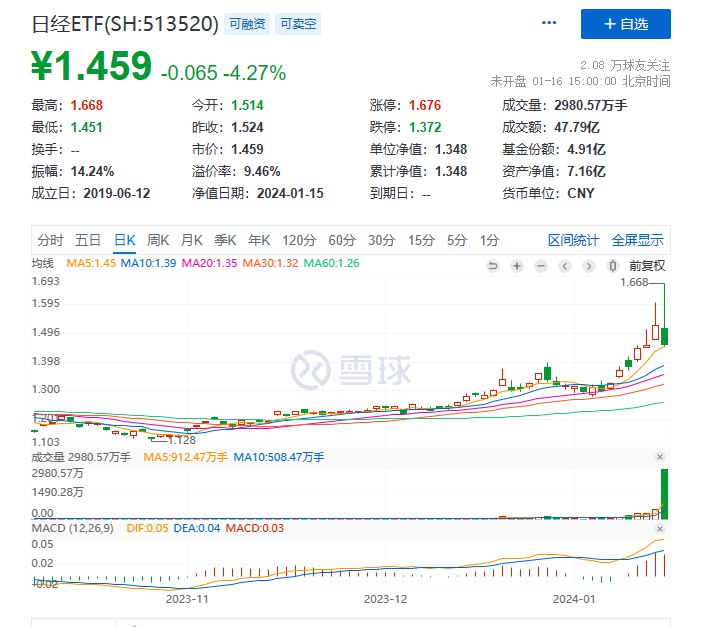701x627 pixels.
Task: Close the MACD indicator panel
Action: tap(659, 529)
